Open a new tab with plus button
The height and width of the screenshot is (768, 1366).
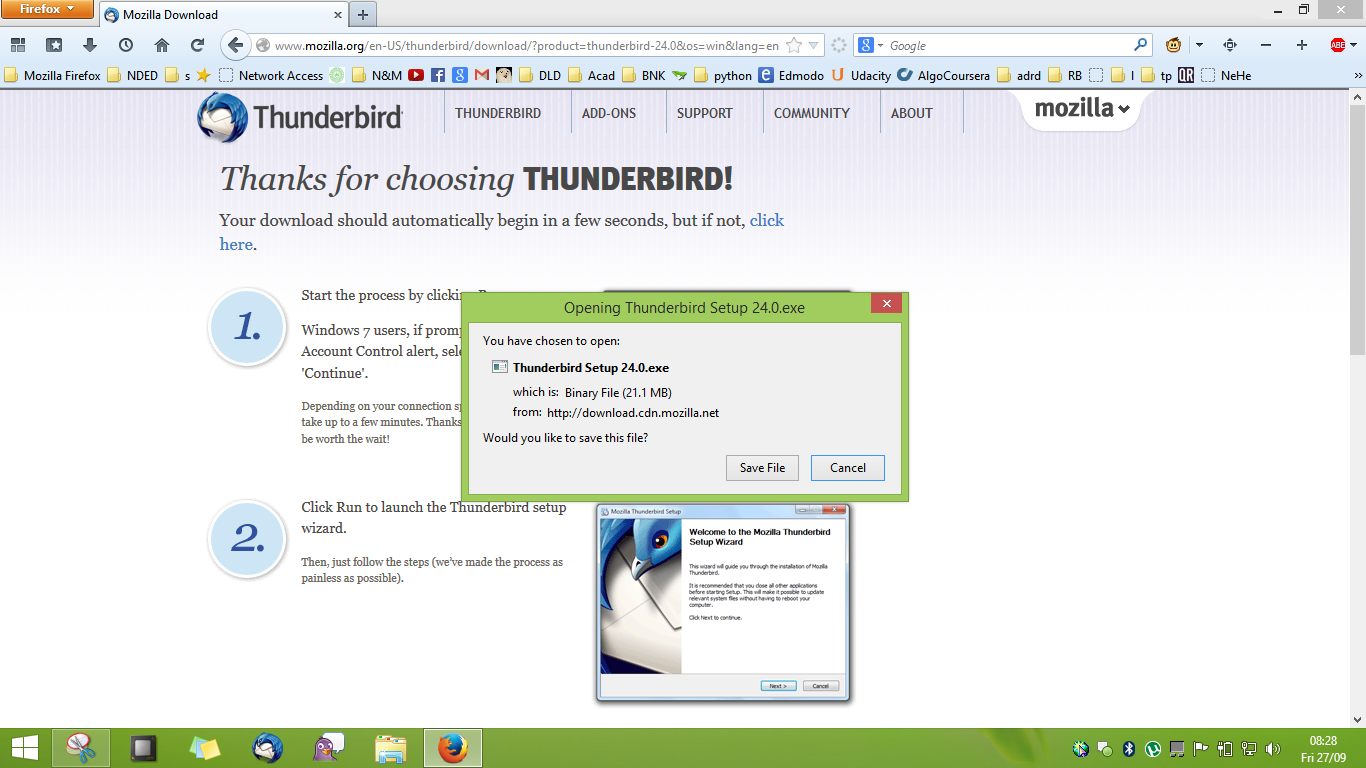(x=363, y=15)
